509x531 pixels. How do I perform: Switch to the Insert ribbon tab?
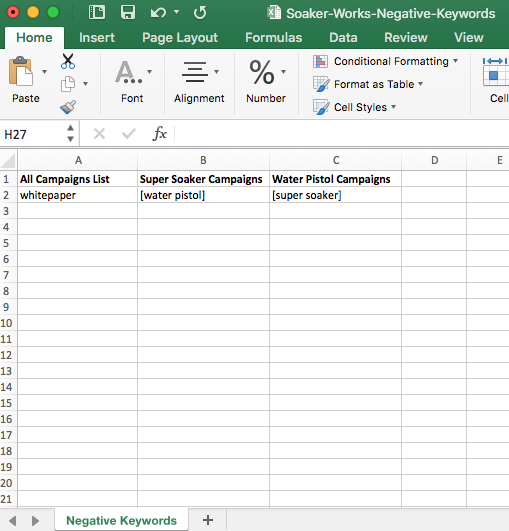[x=97, y=38]
